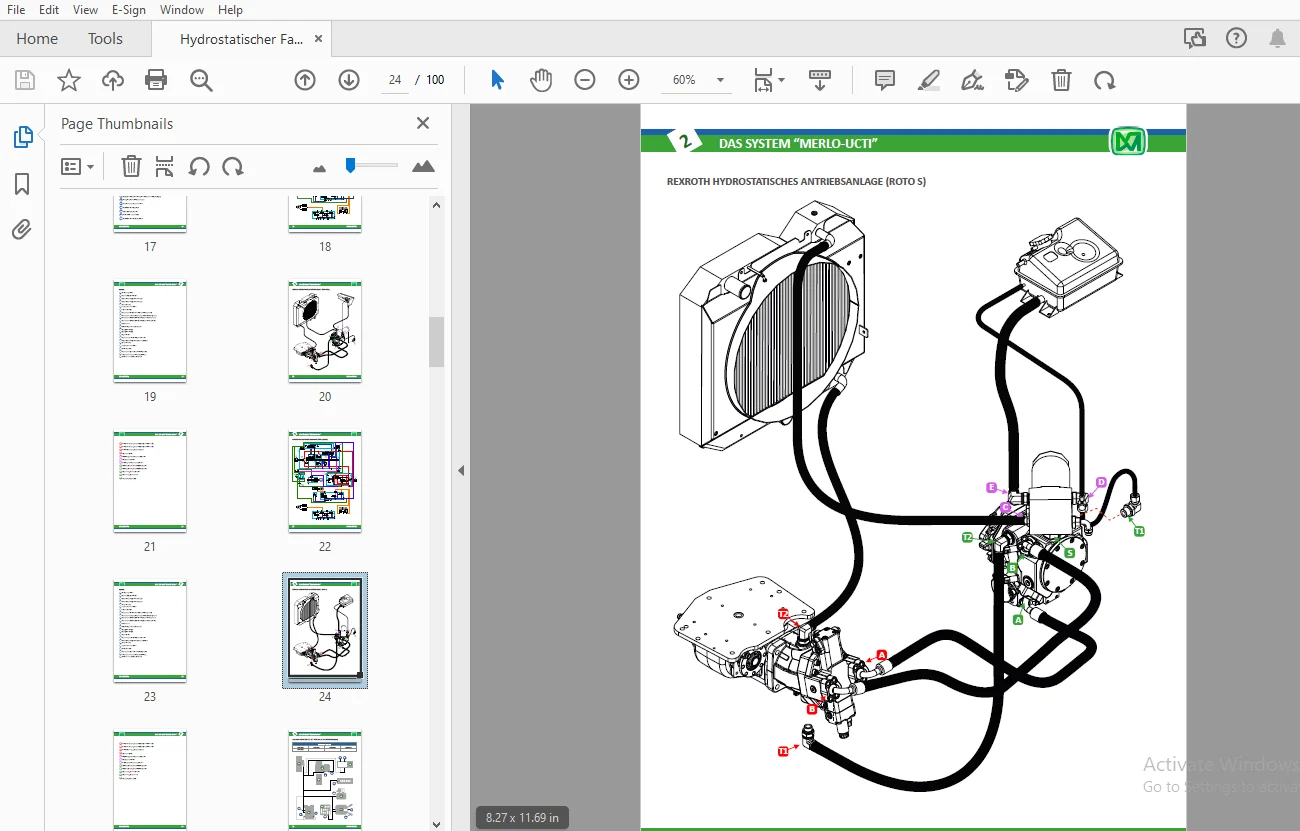Switch to the Tools tab

(105, 39)
